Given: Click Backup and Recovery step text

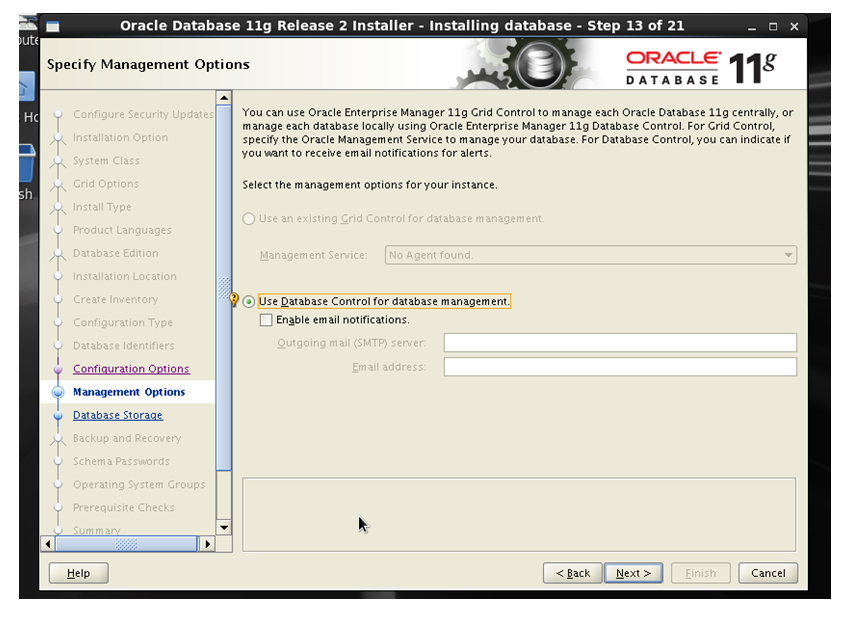Looking at the screenshot, I should pyautogui.click(x=127, y=438).
